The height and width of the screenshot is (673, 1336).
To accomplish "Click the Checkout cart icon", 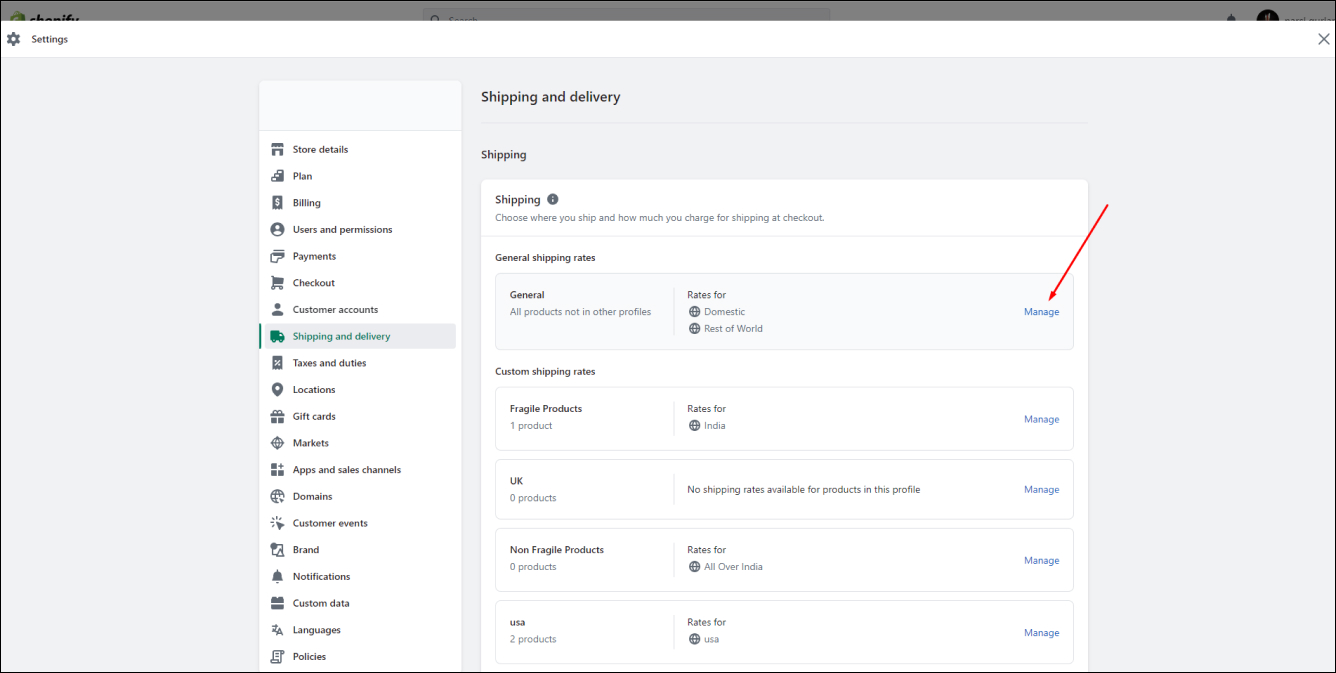I will point(278,283).
